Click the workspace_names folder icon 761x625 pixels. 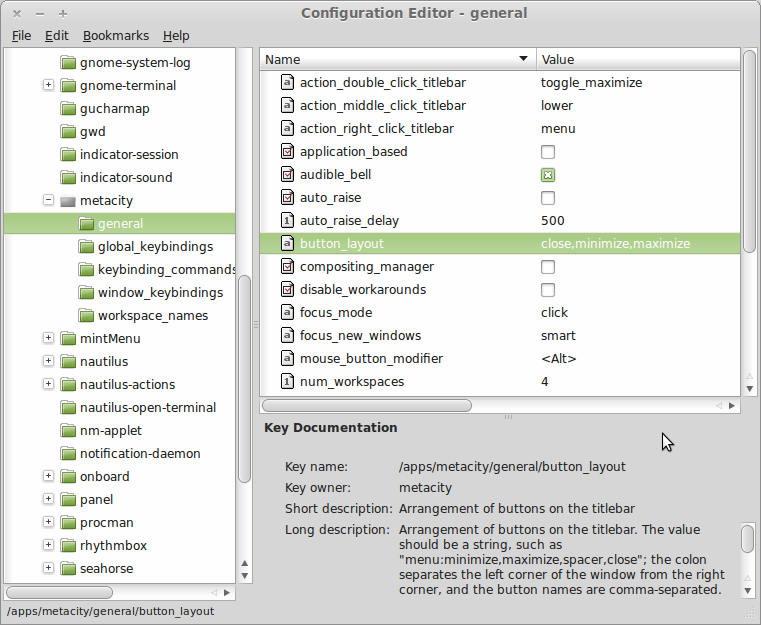86,315
